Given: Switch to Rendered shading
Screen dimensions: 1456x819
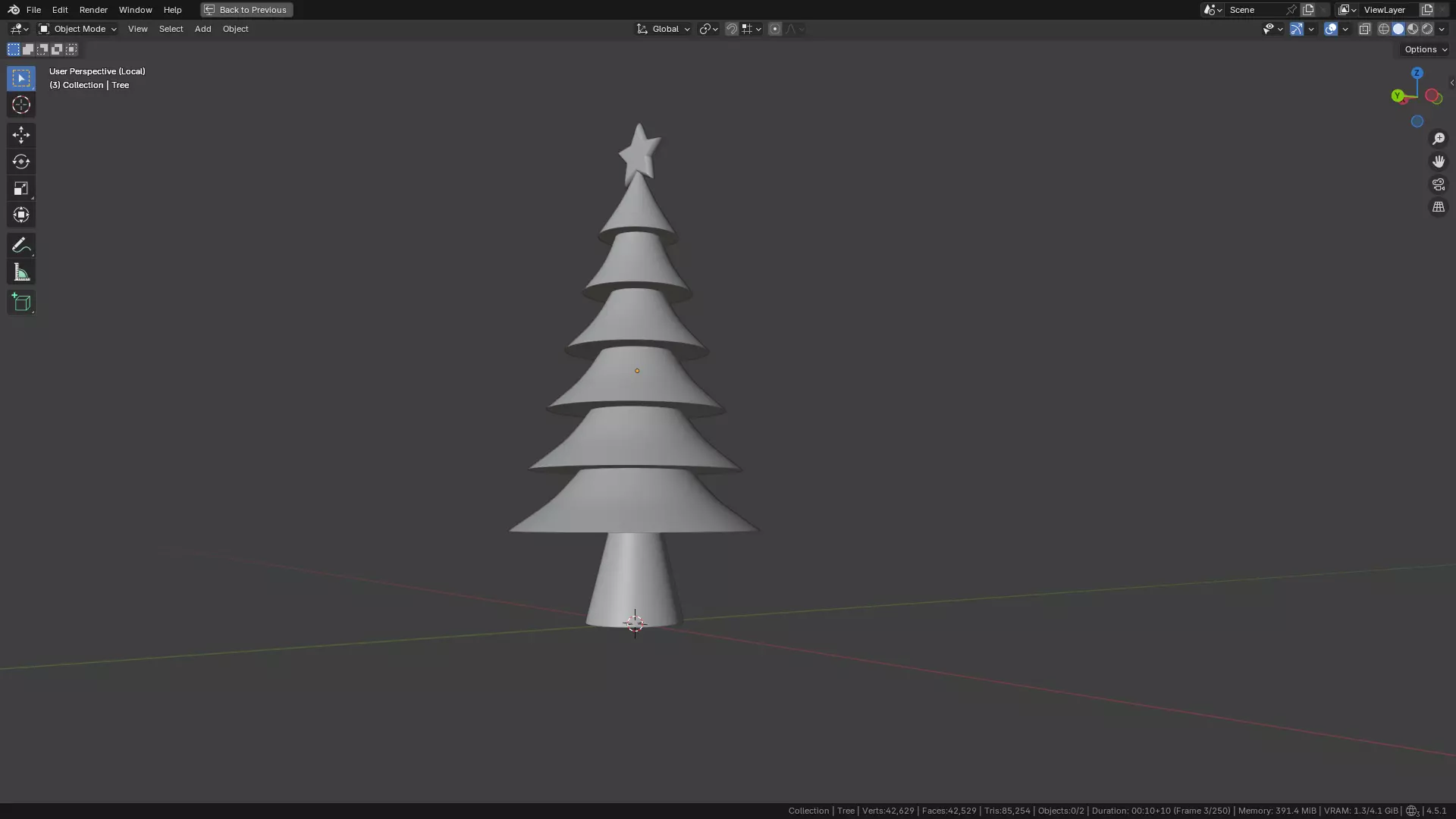Looking at the screenshot, I should pos(1427,29).
